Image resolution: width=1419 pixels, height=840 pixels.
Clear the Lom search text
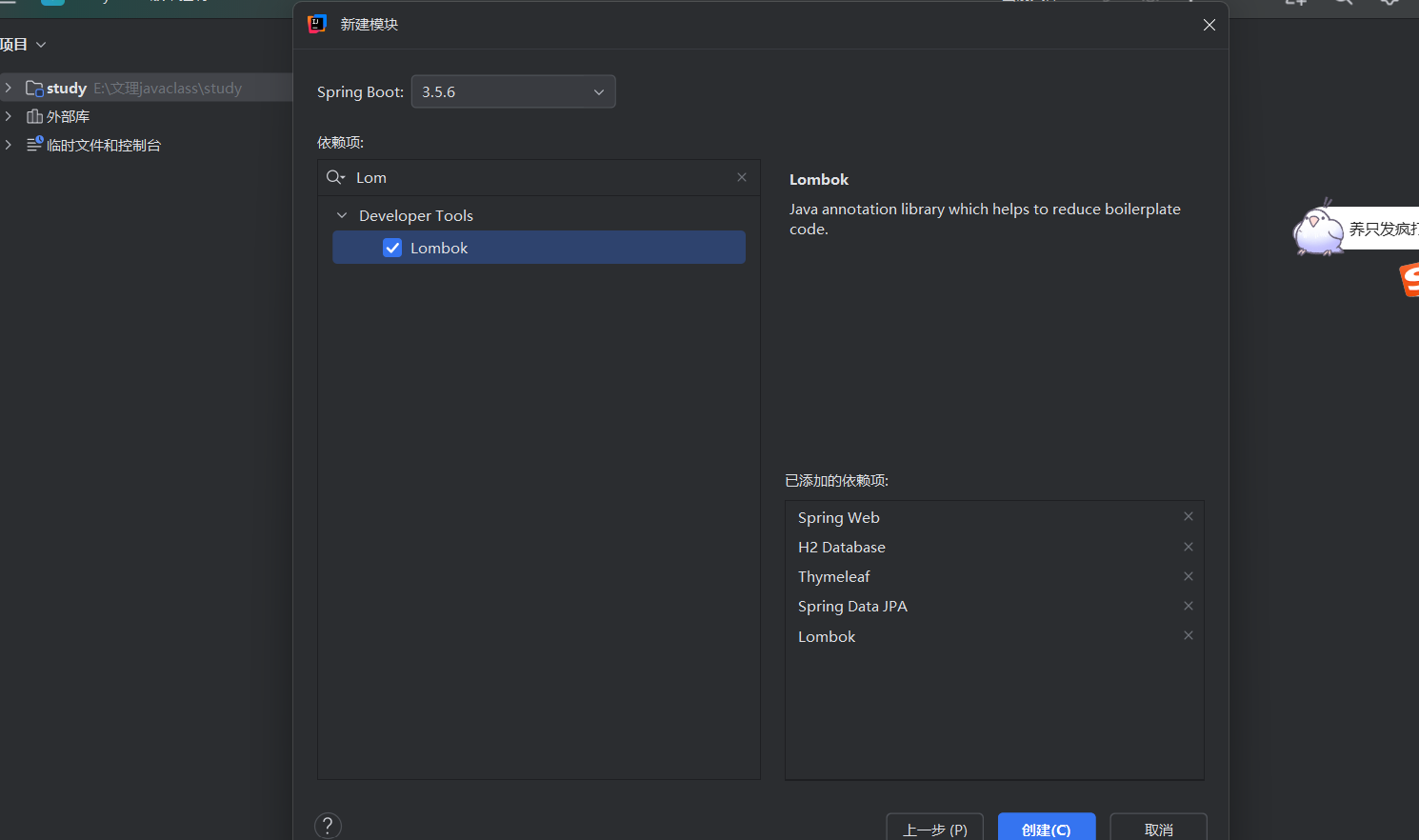(742, 177)
